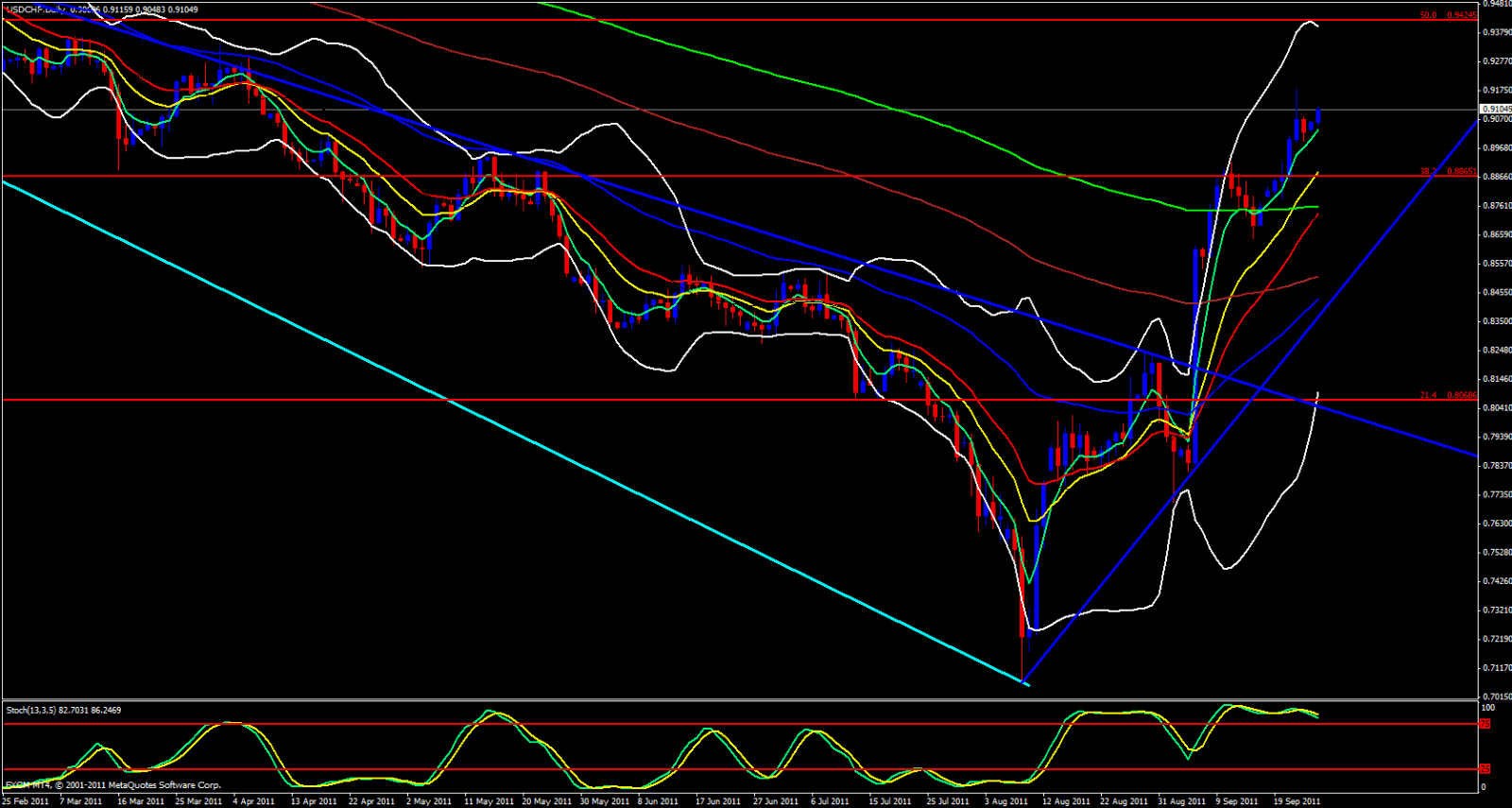Viewport: 1512px width, 808px height.
Task: Click the stochastic 100 scale label
Action: [1487, 708]
